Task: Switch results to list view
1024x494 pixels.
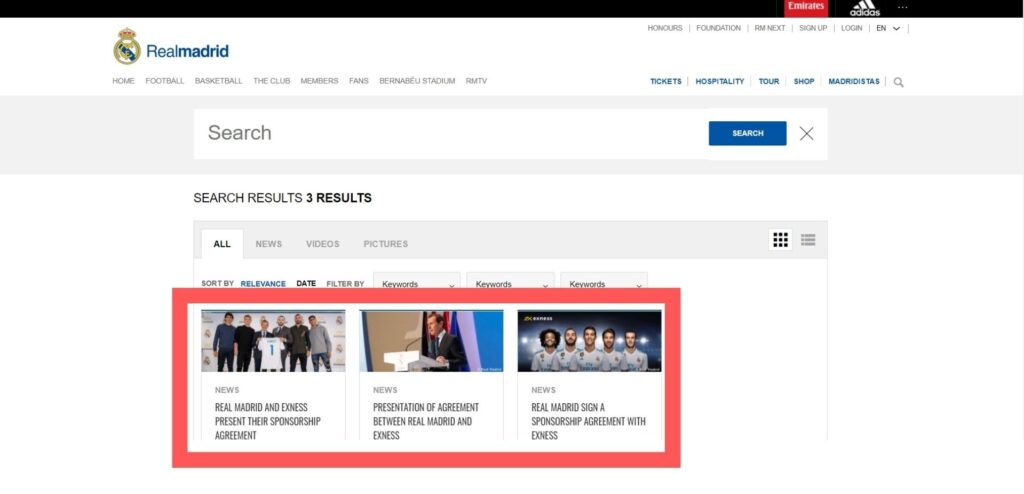Action: [808, 240]
